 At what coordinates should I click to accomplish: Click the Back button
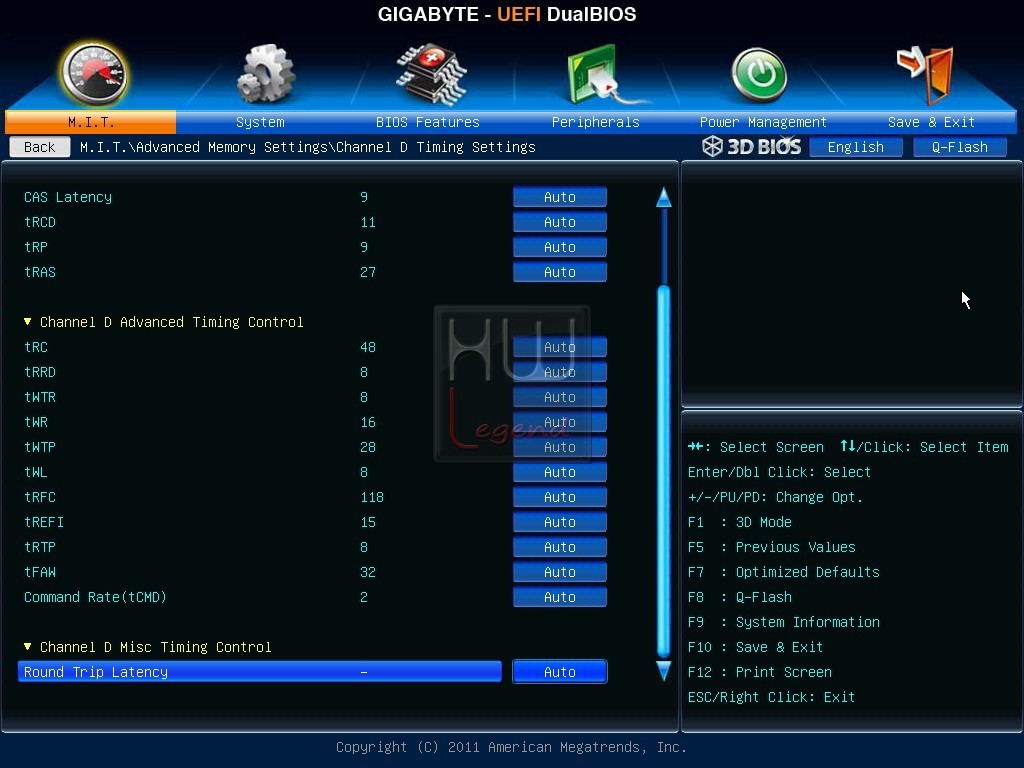[x=40, y=147]
